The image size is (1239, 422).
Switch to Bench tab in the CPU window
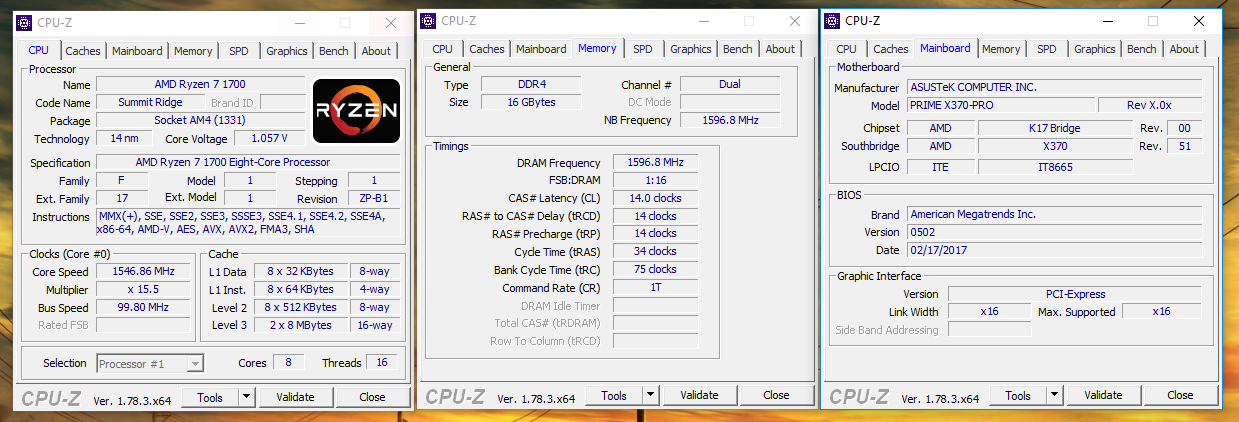[x=334, y=51]
